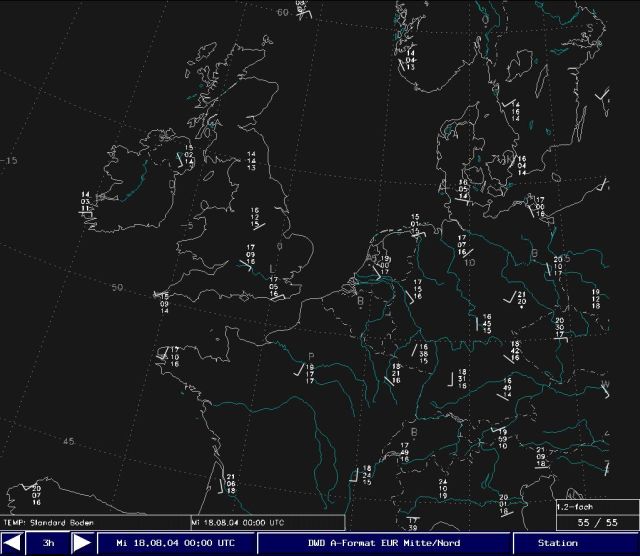Viewport: 640px width, 556px height.
Task: Click the date field in the bottom navigation bar
Action: tap(177, 543)
